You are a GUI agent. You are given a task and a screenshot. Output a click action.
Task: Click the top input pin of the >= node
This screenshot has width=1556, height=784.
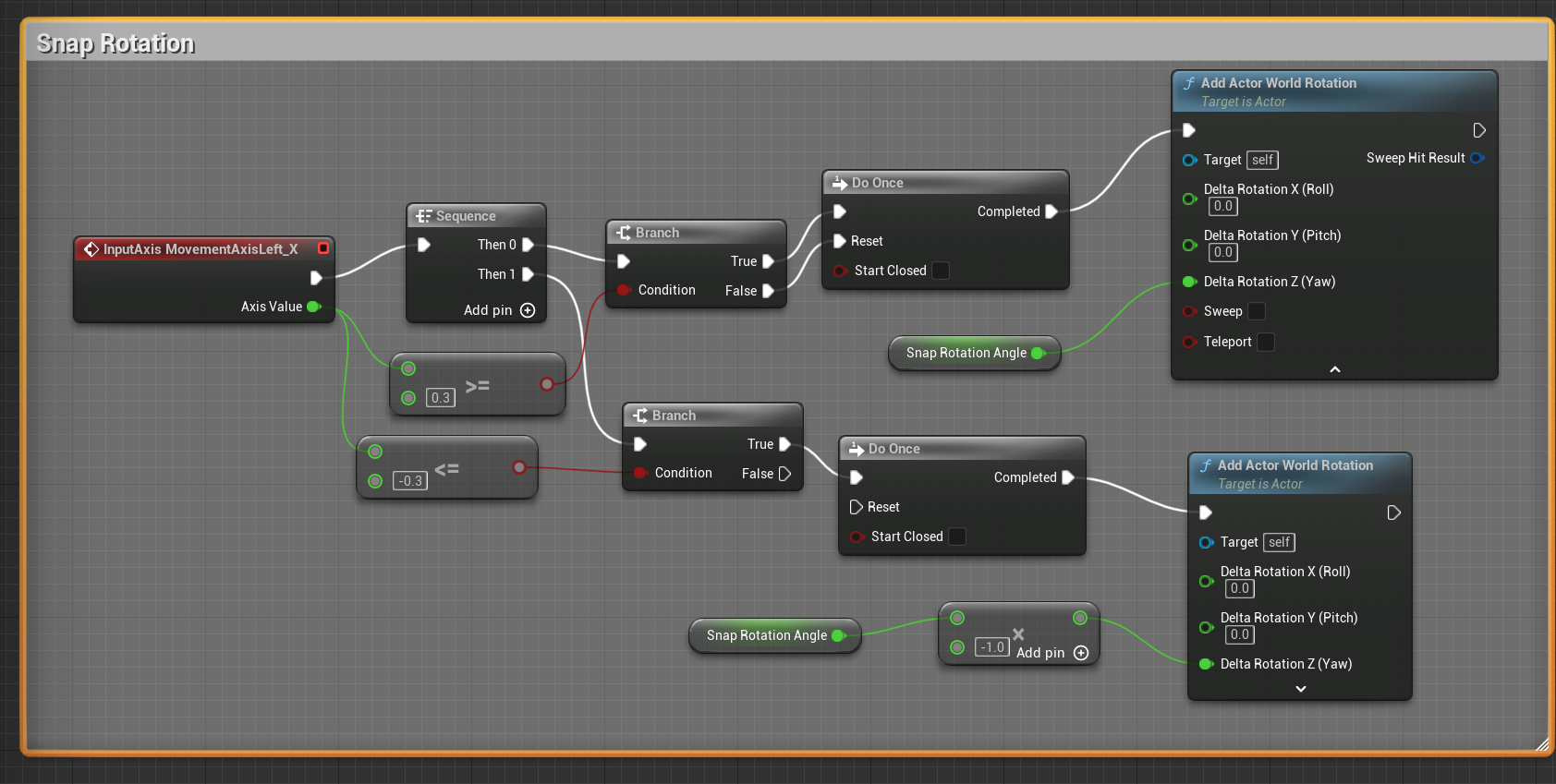(408, 368)
